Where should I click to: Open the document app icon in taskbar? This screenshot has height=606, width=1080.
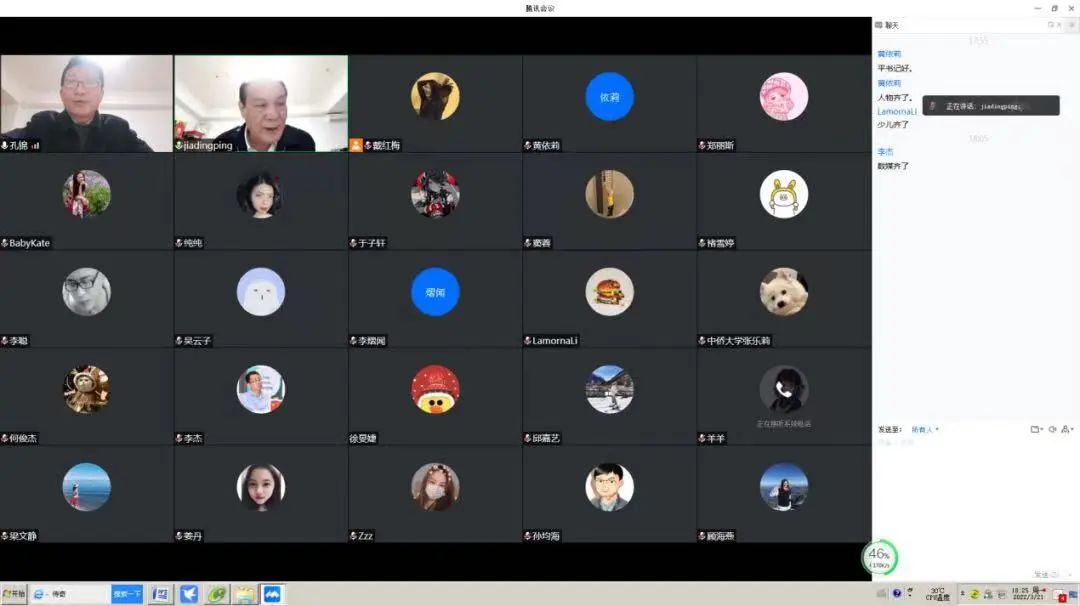click(160, 594)
